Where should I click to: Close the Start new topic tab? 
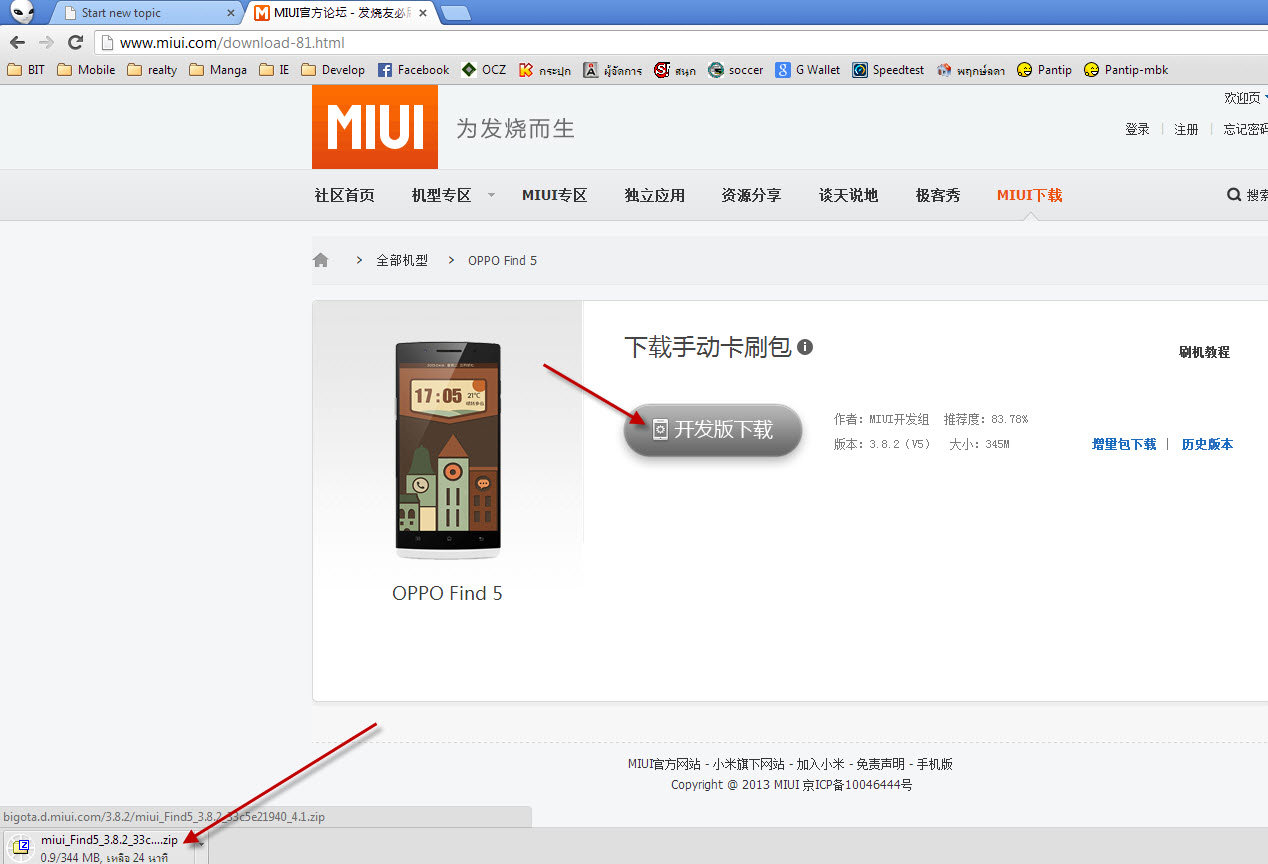(231, 13)
